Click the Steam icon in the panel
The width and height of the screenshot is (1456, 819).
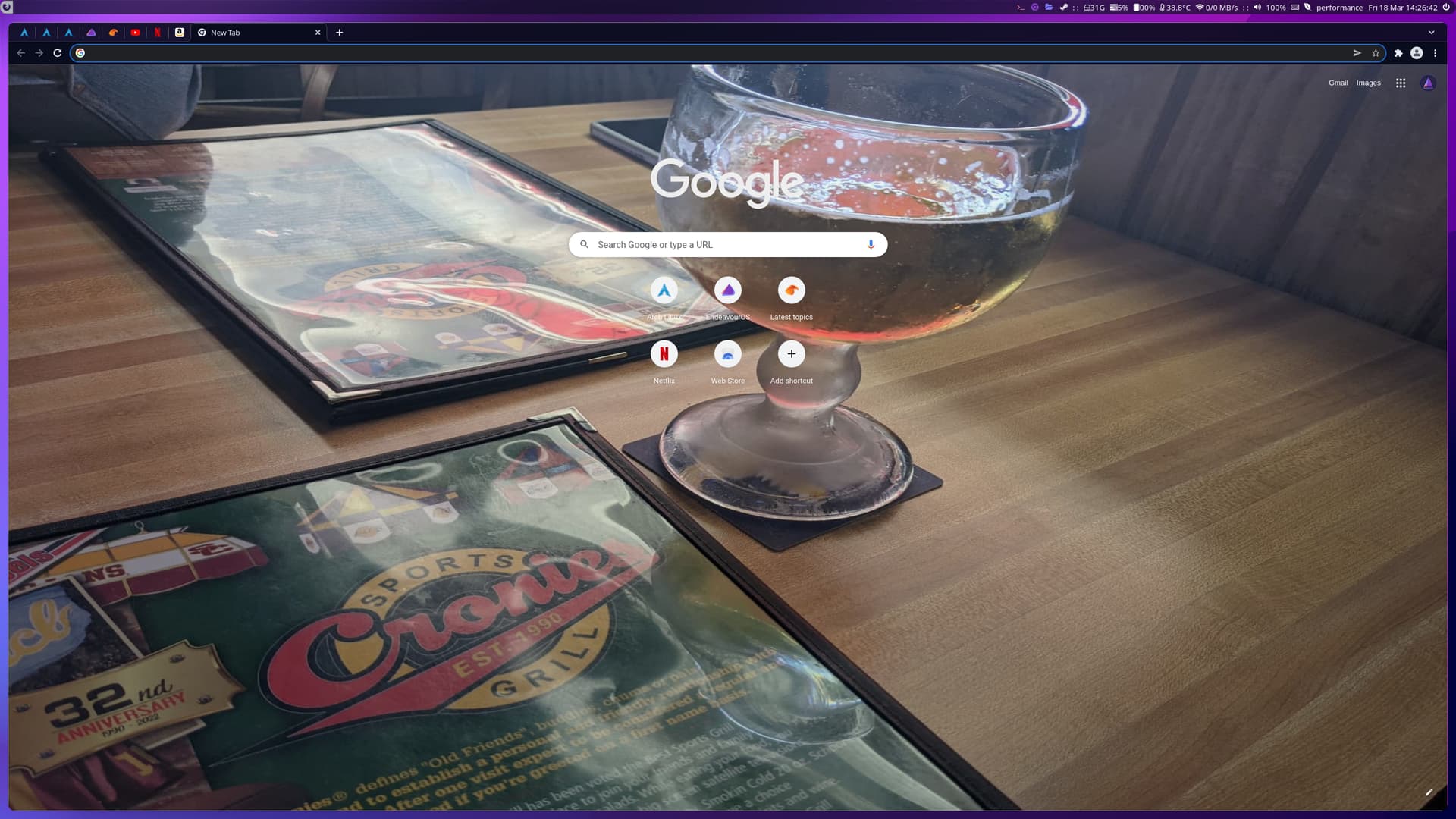[1063, 8]
